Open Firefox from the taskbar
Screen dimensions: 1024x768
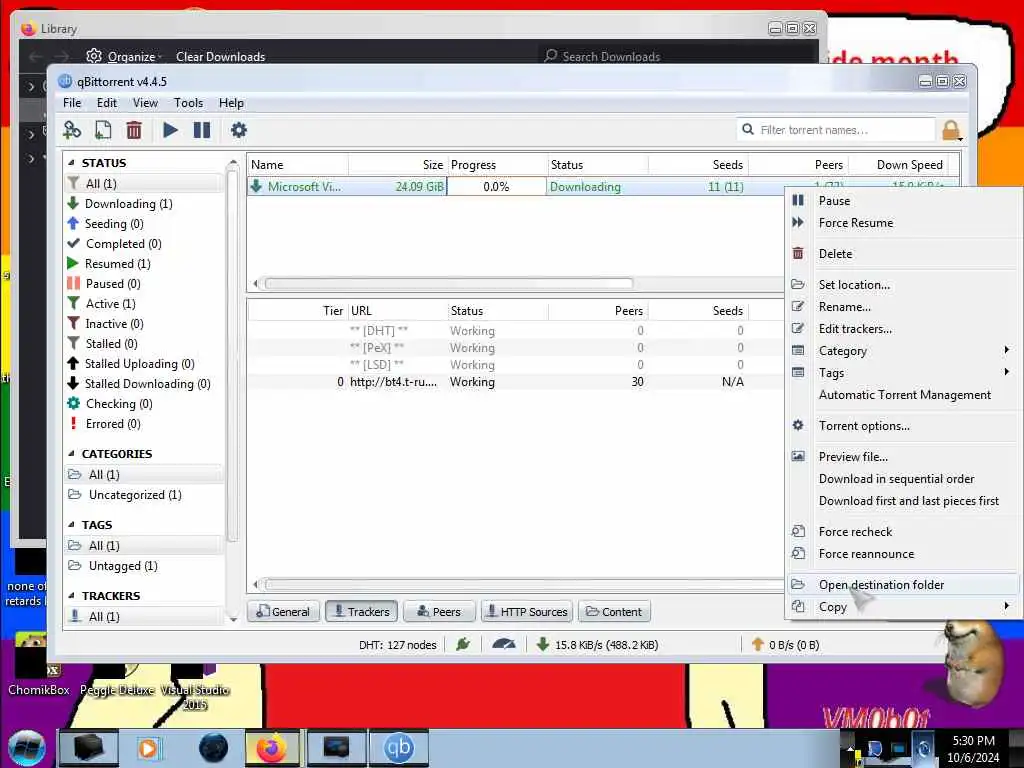tap(271, 748)
